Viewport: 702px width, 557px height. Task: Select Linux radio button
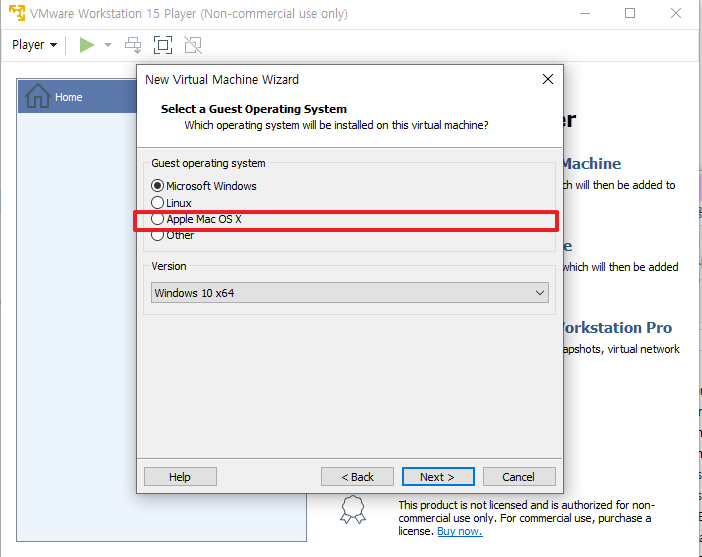pos(157,203)
